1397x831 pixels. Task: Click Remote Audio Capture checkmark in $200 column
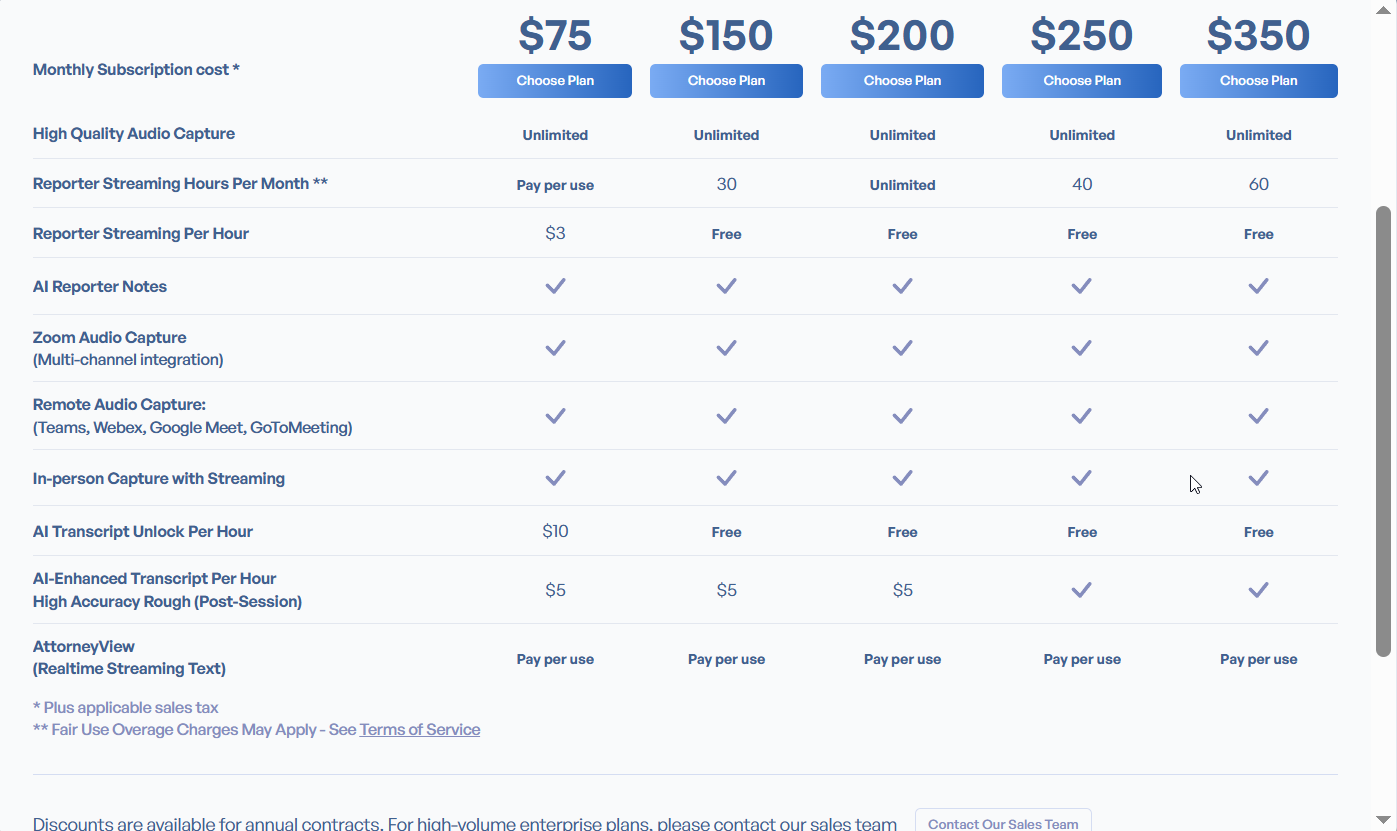902,416
